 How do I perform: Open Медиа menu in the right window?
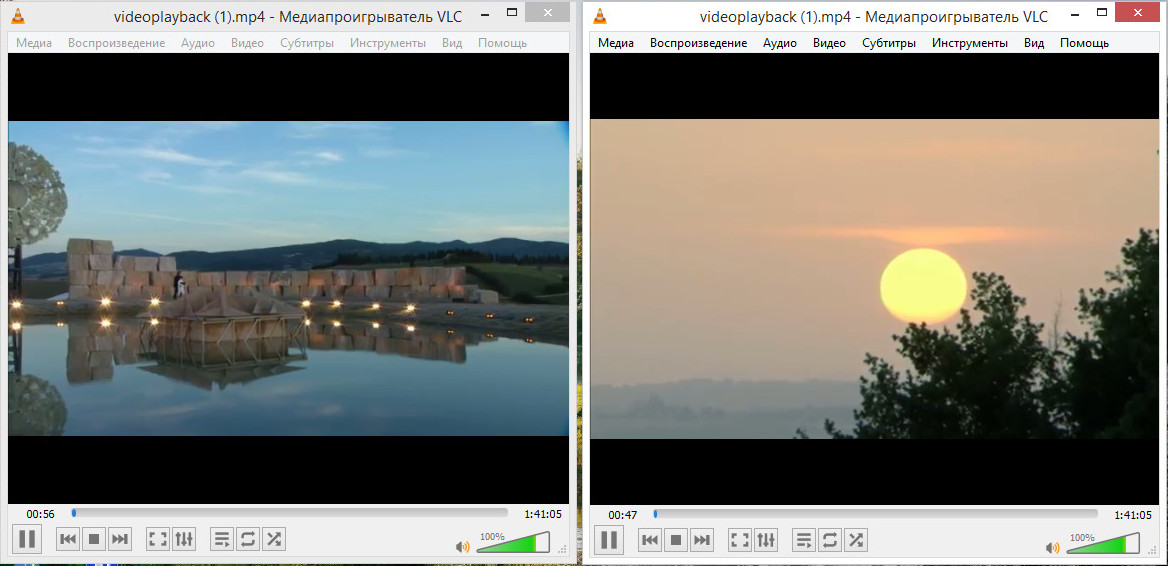616,43
